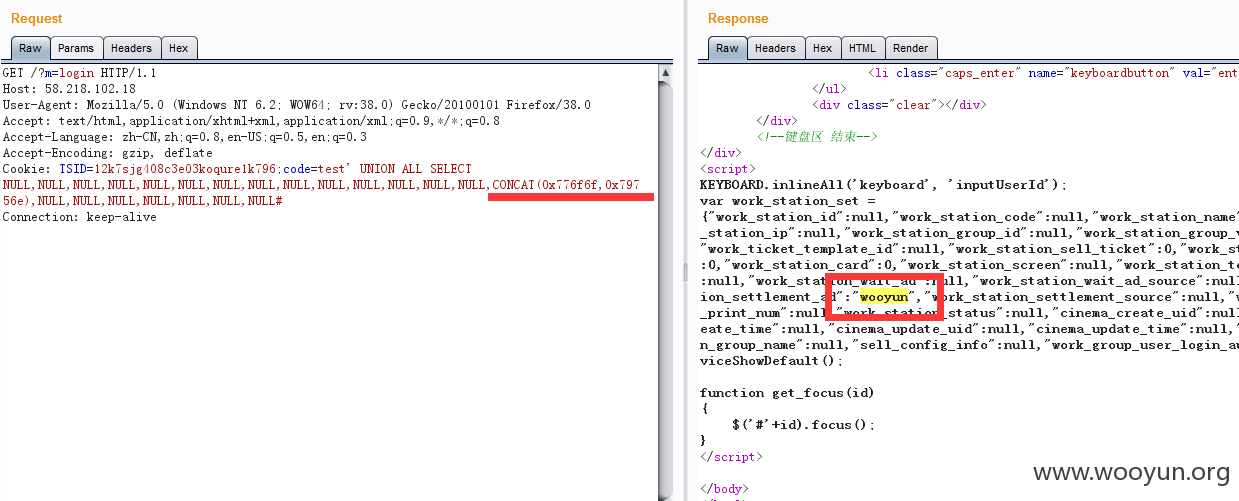This screenshot has width=1239, height=501.
Task: Click the 'Accept: text/html' header line
Action: pos(251,121)
